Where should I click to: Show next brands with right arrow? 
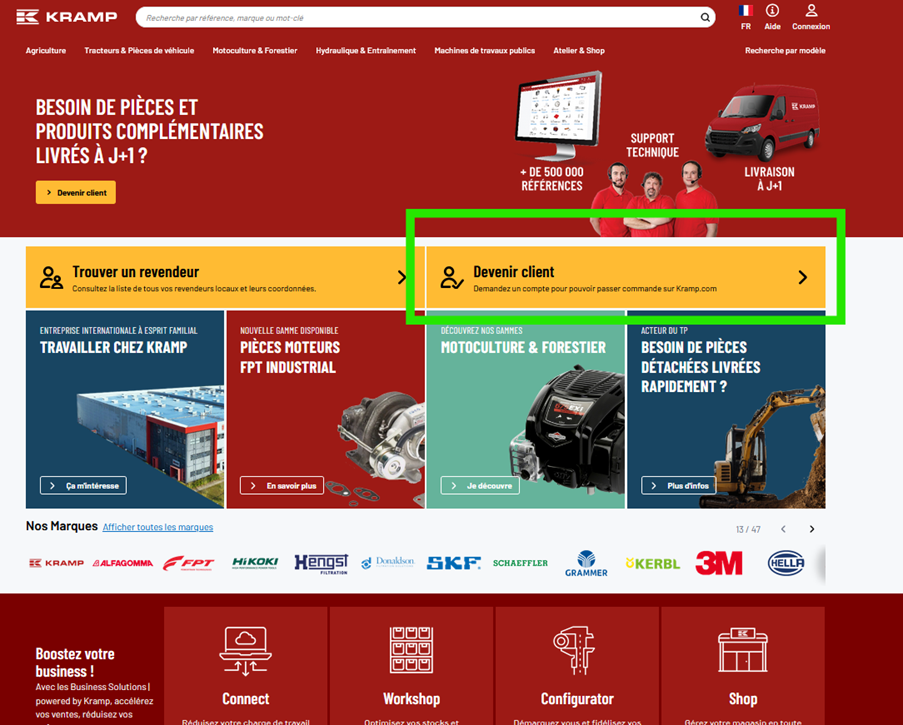pyautogui.click(x=812, y=529)
